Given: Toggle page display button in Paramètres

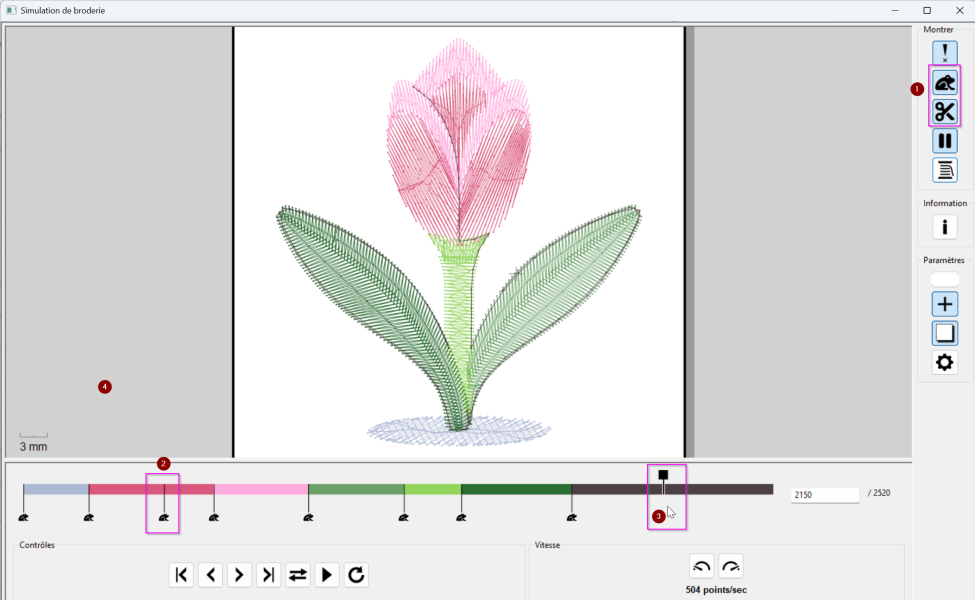Looking at the screenshot, I should pos(945,333).
